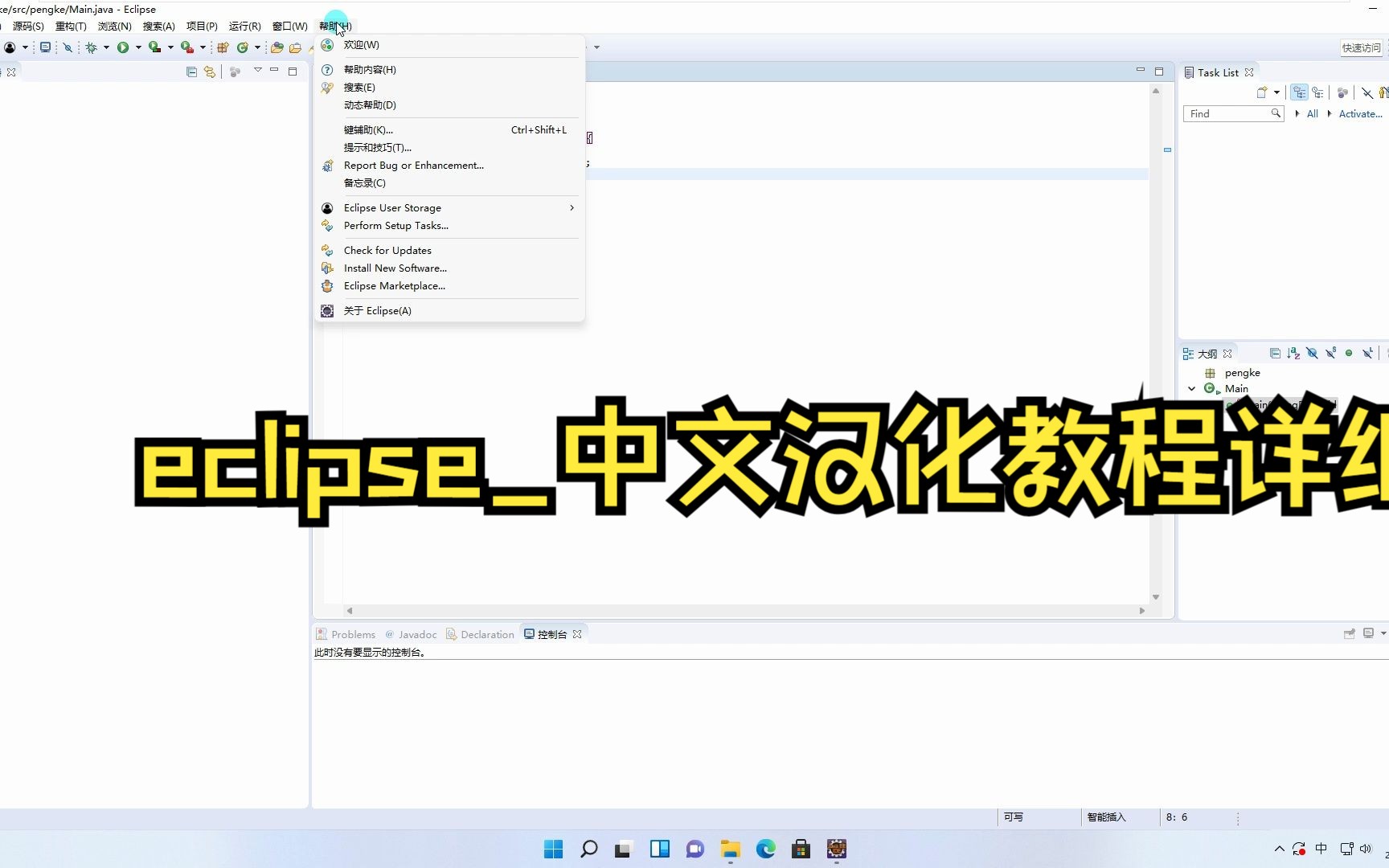The height and width of the screenshot is (868, 1389).
Task: Click the All working set link
Action: 1313,114
